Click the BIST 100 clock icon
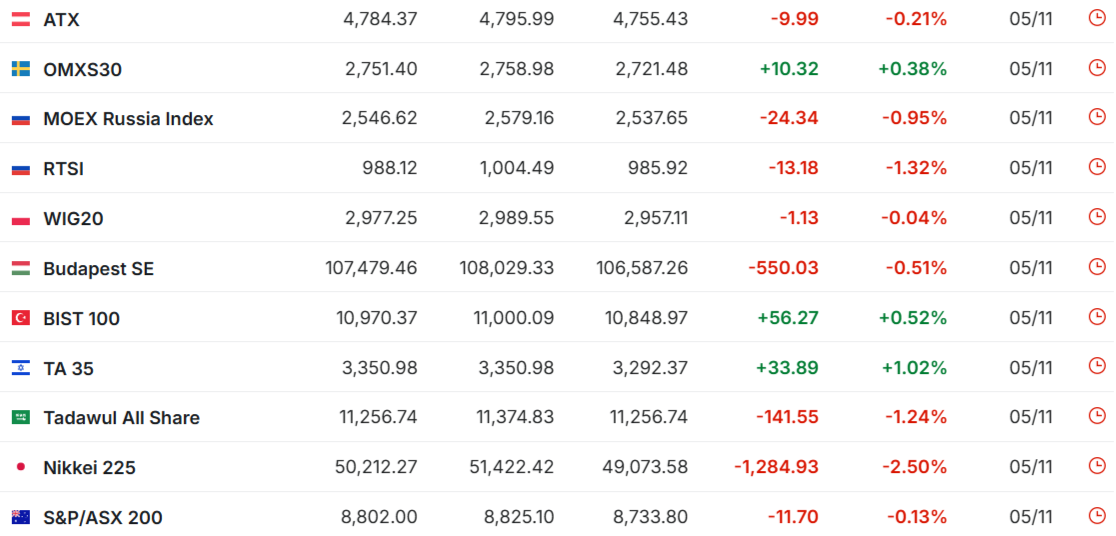The width and height of the screenshot is (1116, 536). [1096, 317]
